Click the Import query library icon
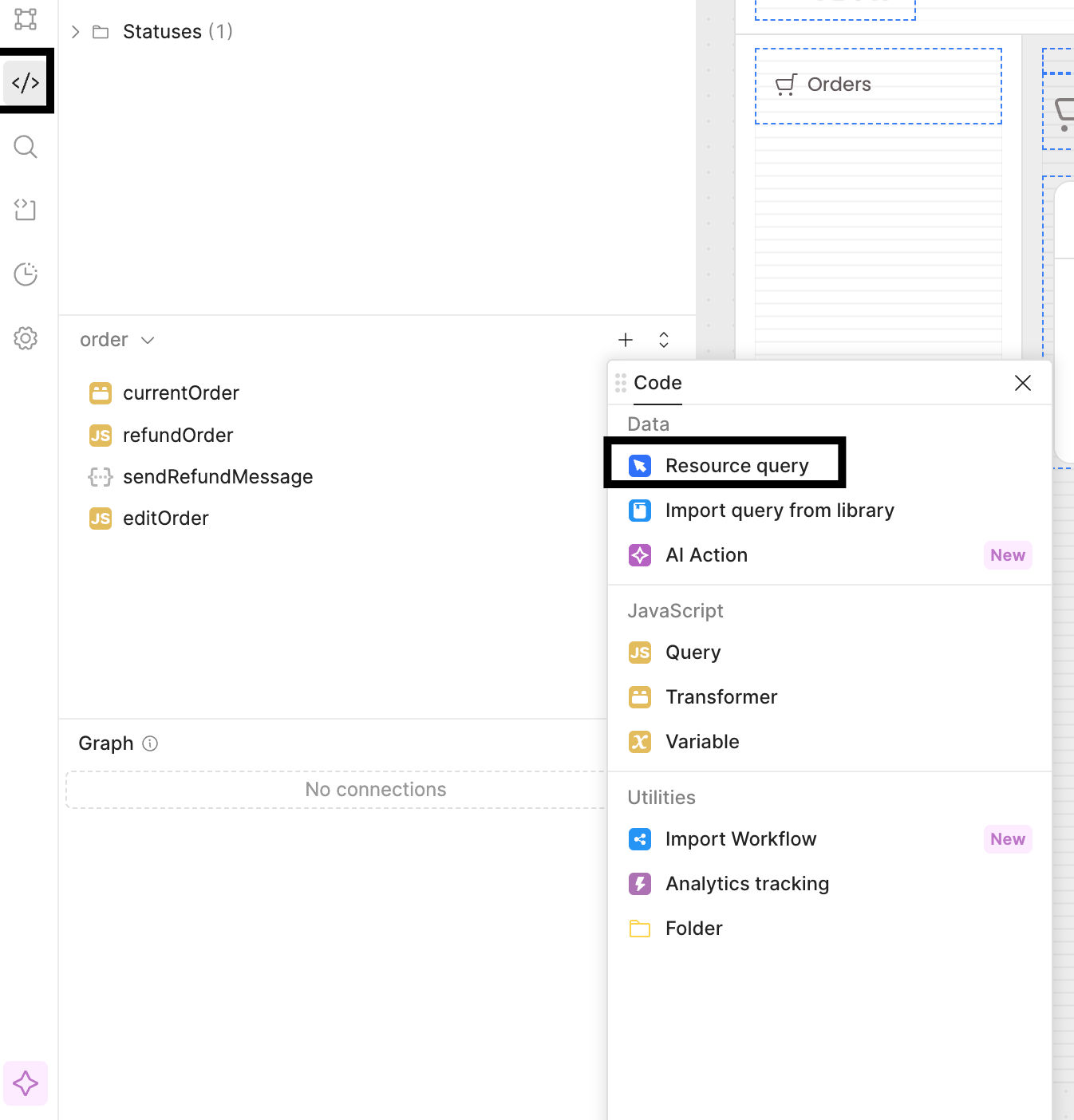 click(640, 511)
